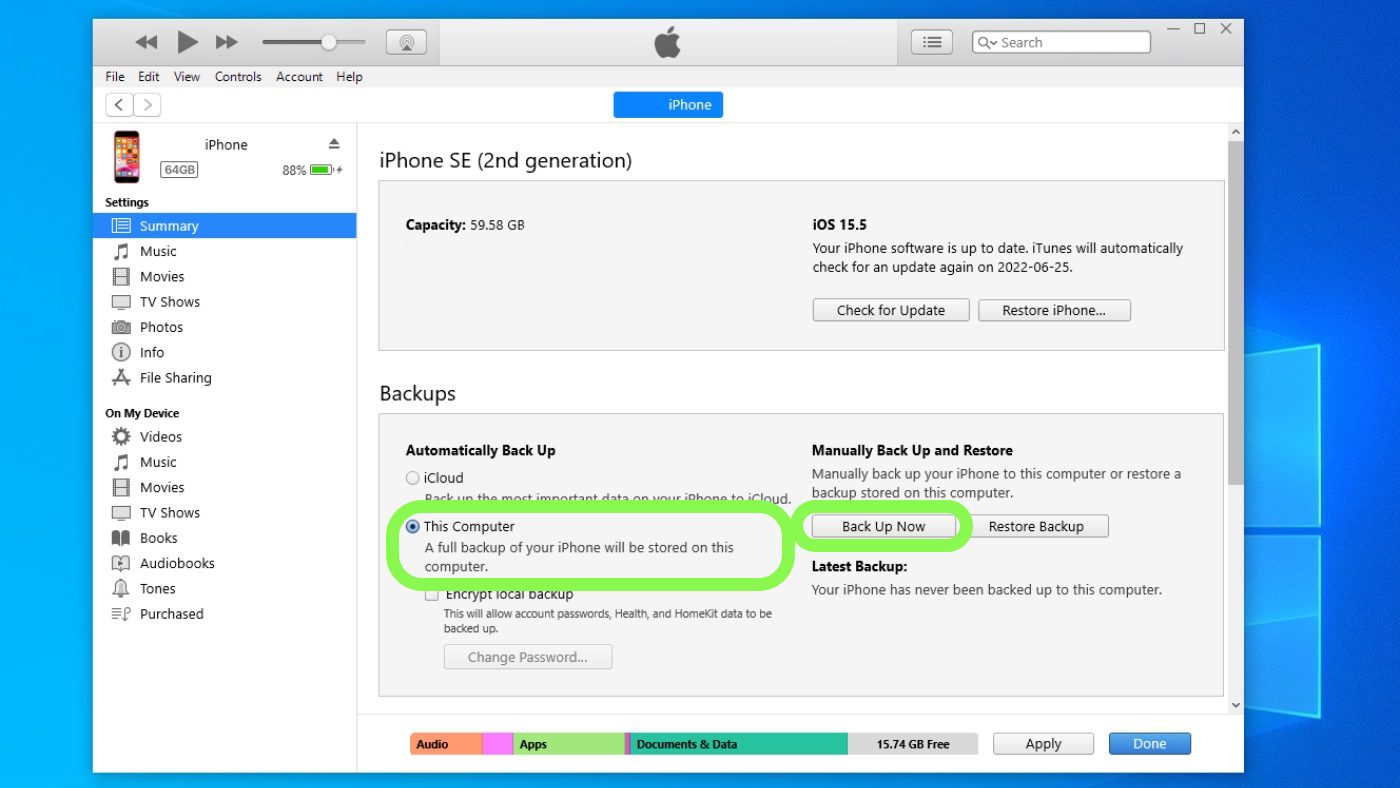Click the Rewind previous track icon
This screenshot has width=1400, height=788.
(146, 42)
